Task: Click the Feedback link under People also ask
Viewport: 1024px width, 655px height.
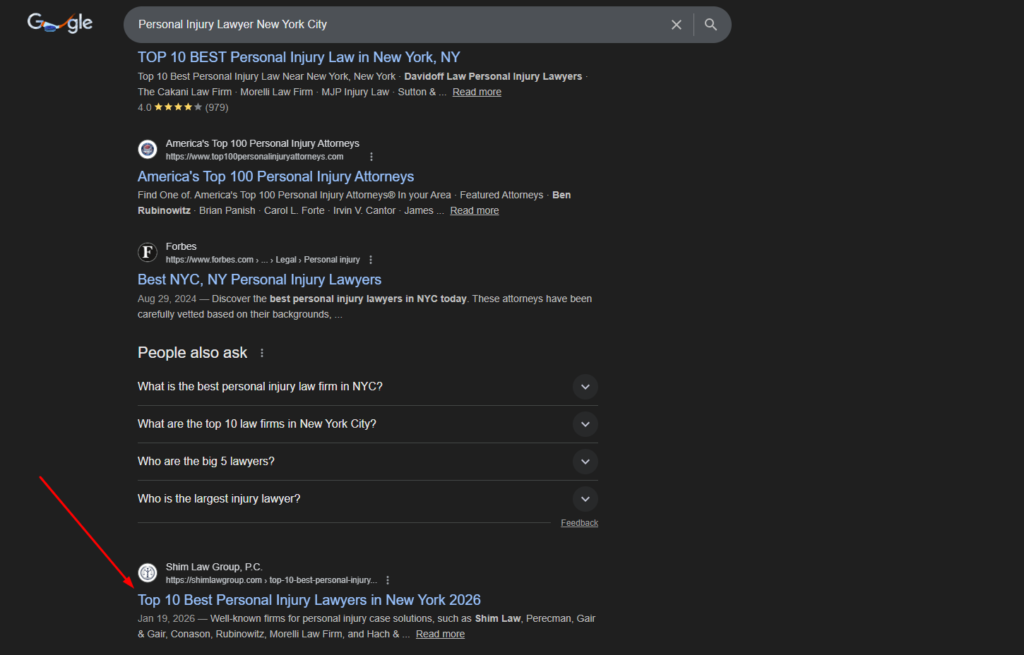Action: 579,522
